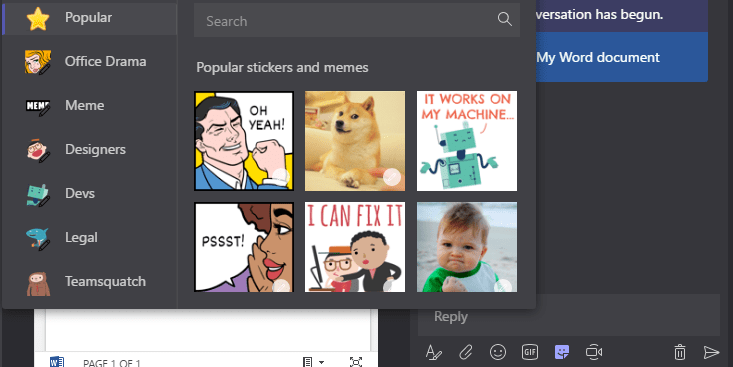Open the My Word document tab message
Screen dimensions: 733x367
pyautogui.click(x=621, y=57)
